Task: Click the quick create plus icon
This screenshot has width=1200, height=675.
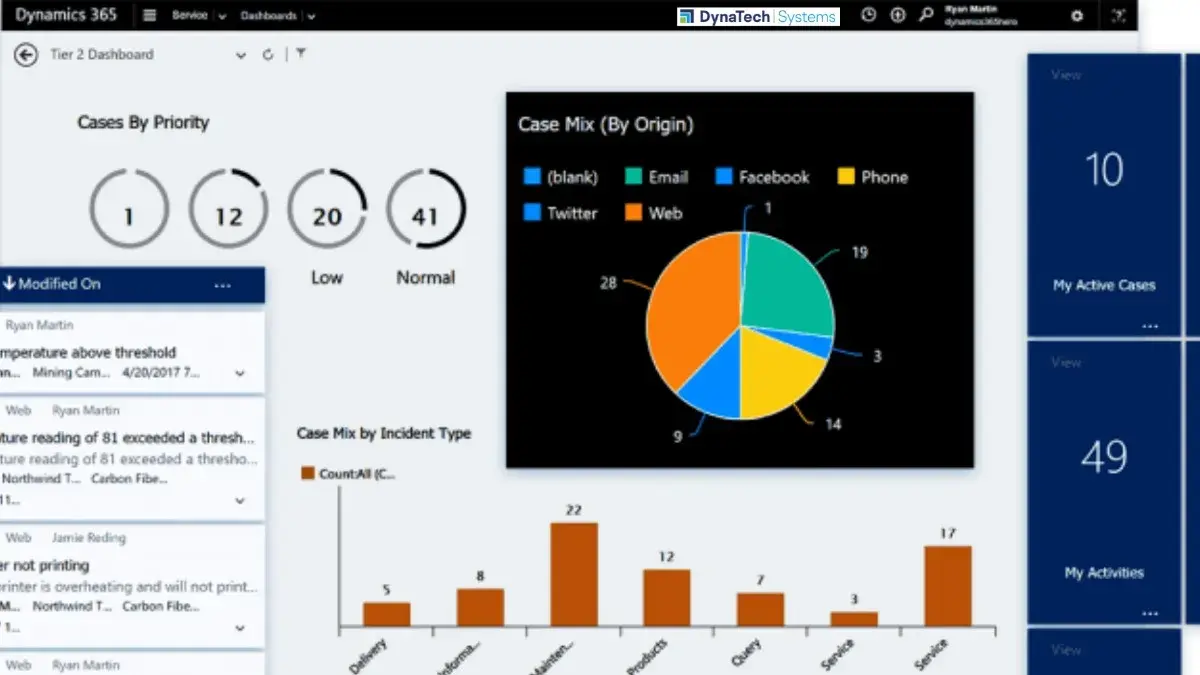Action: (x=898, y=15)
